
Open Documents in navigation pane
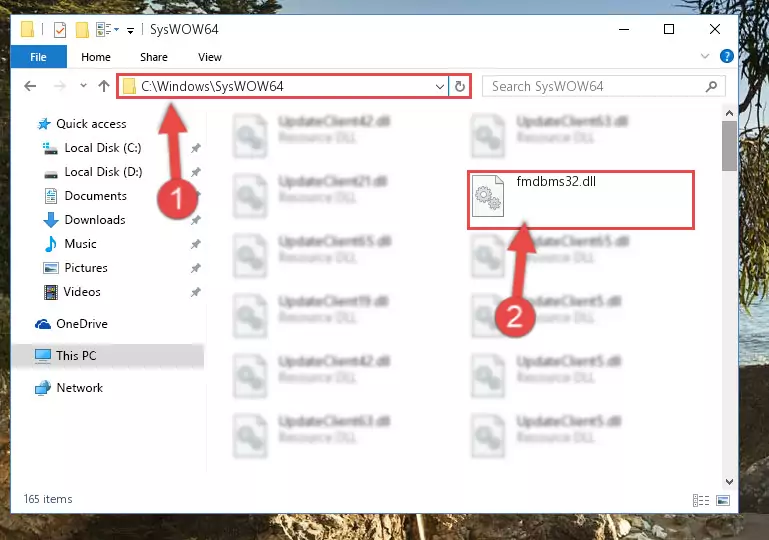point(95,196)
